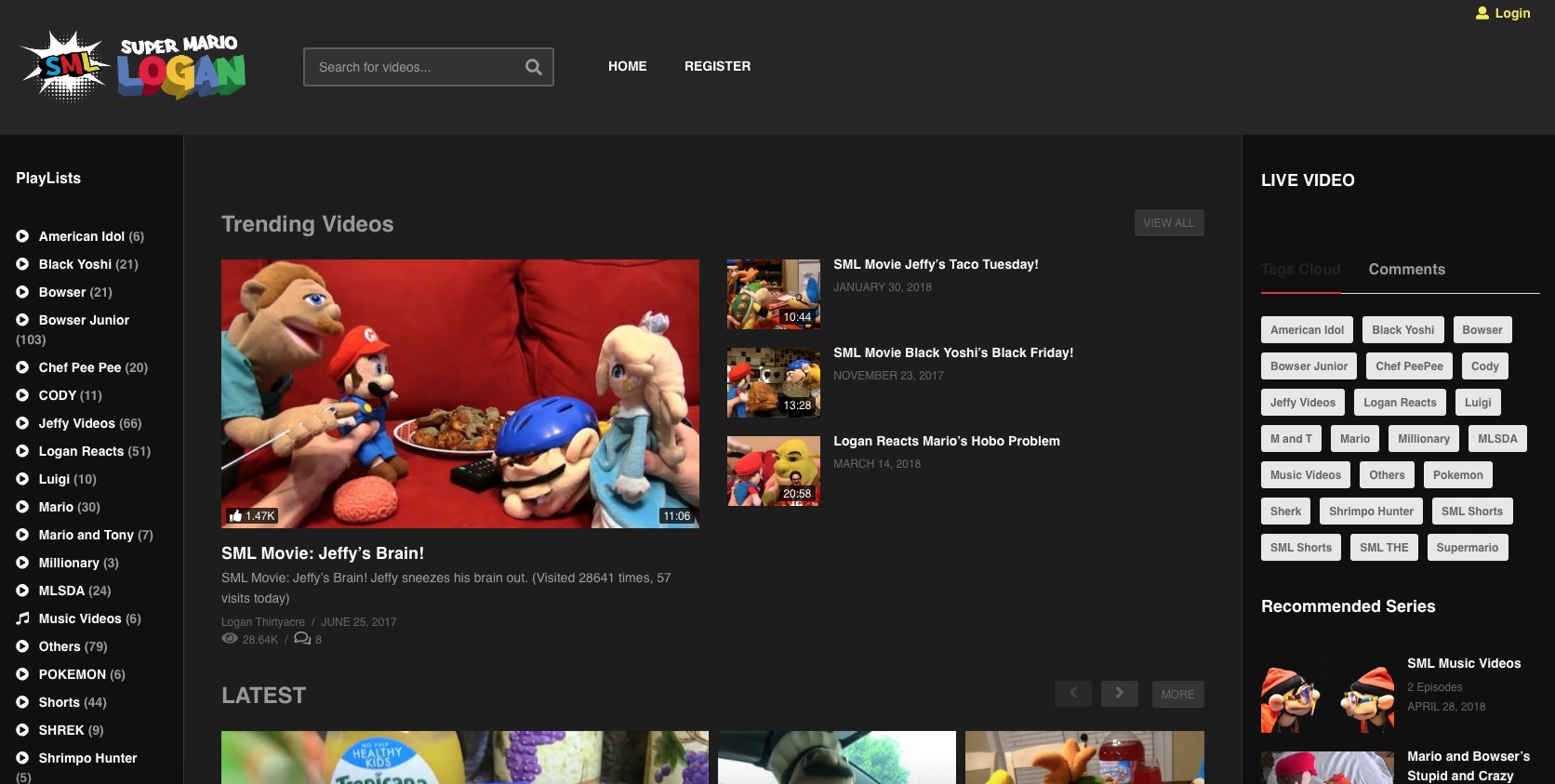Click VIEW ALL for Trending Videos
This screenshot has height=784, width=1555.
[1169, 223]
